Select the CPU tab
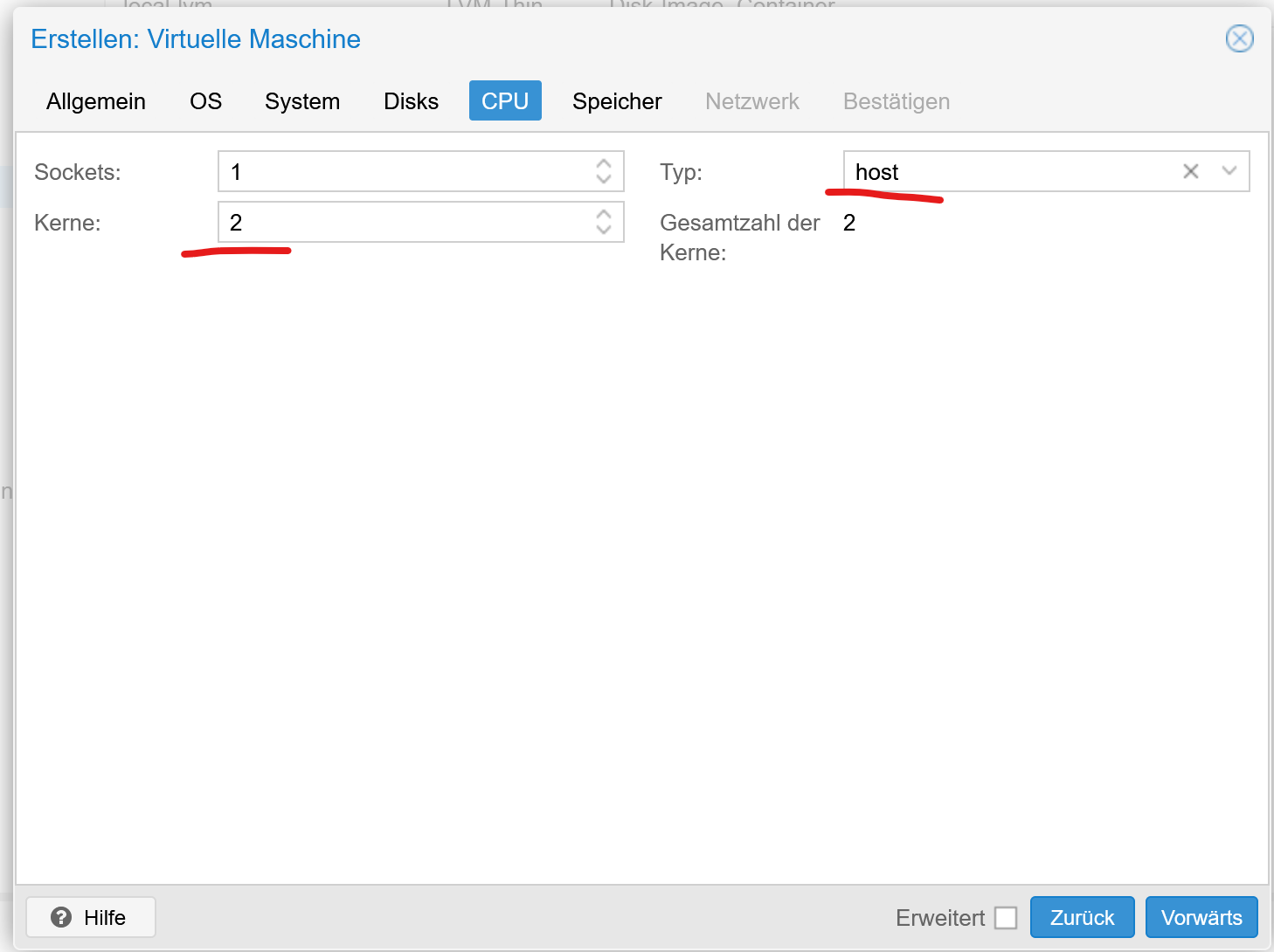The height and width of the screenshot is (952, 1274). point(505,100)
